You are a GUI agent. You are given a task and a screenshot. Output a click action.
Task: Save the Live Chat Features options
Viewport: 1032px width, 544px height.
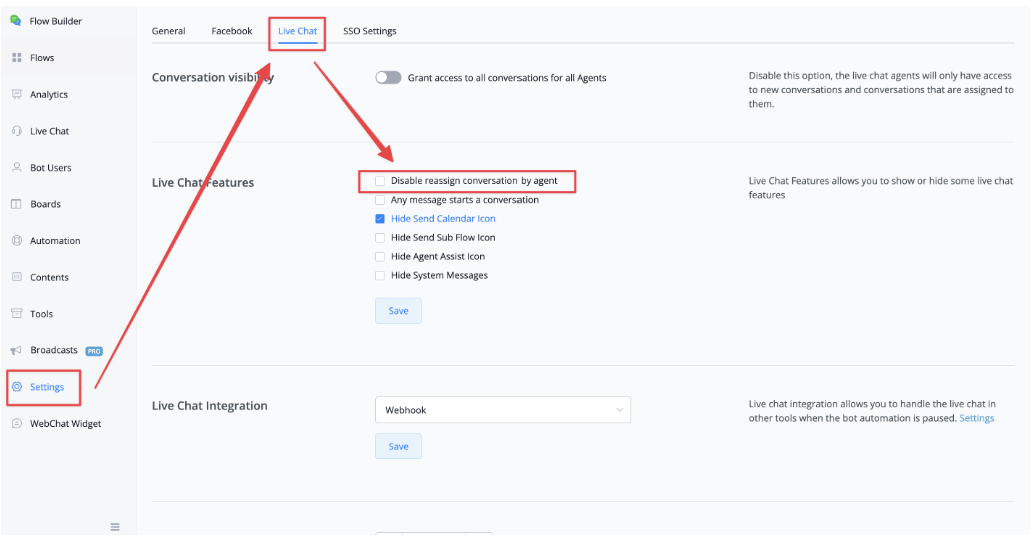click(398, 310)
